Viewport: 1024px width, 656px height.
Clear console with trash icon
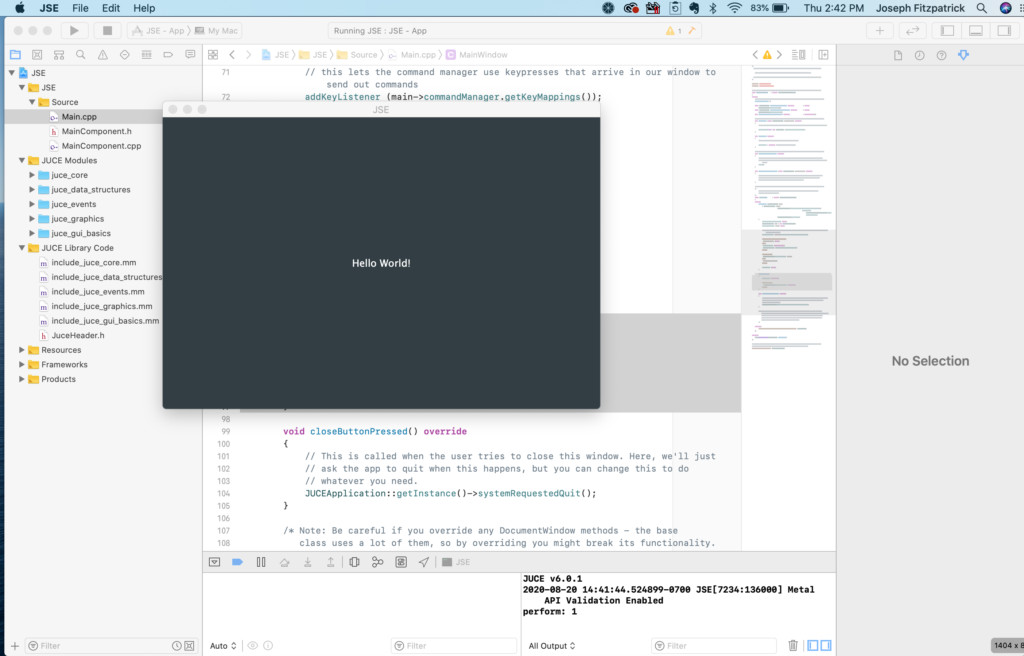point(793,646)
